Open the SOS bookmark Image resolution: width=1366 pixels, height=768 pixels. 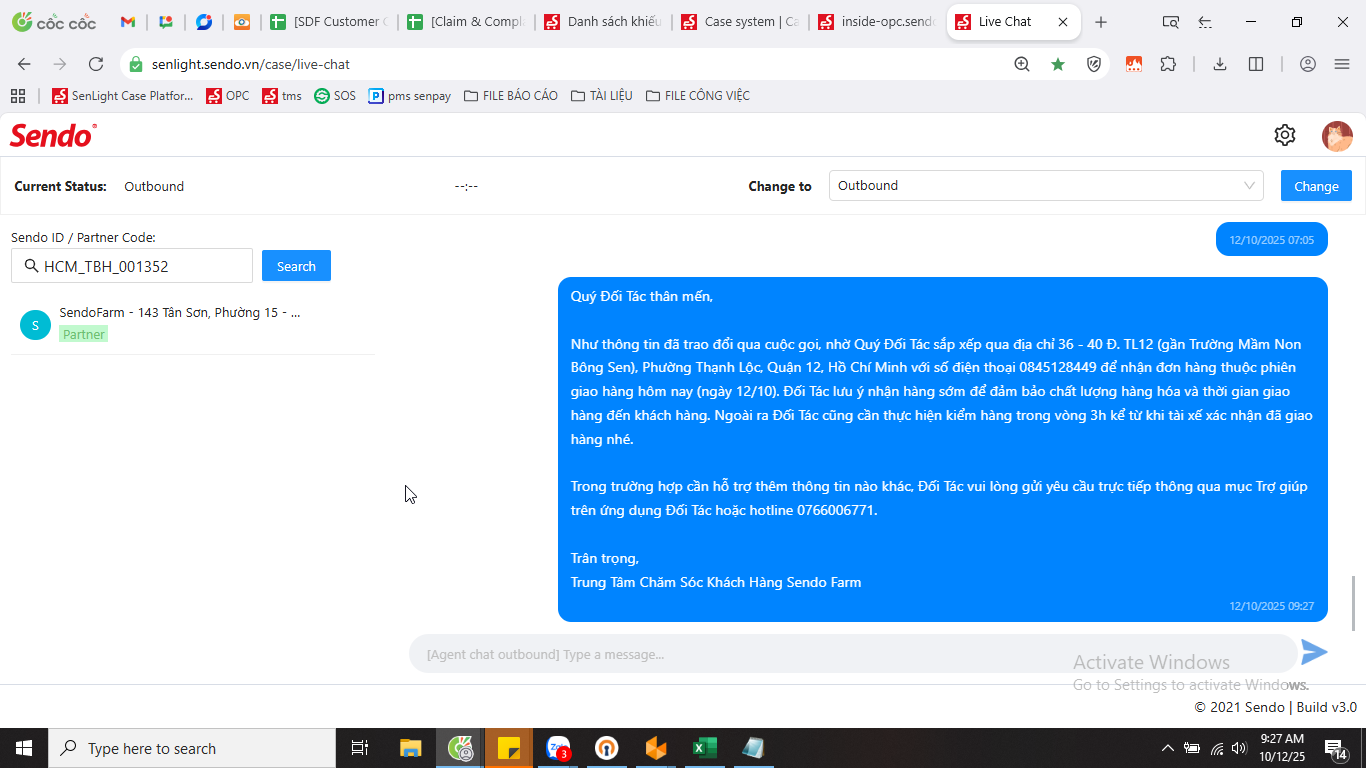click(335, 96)
